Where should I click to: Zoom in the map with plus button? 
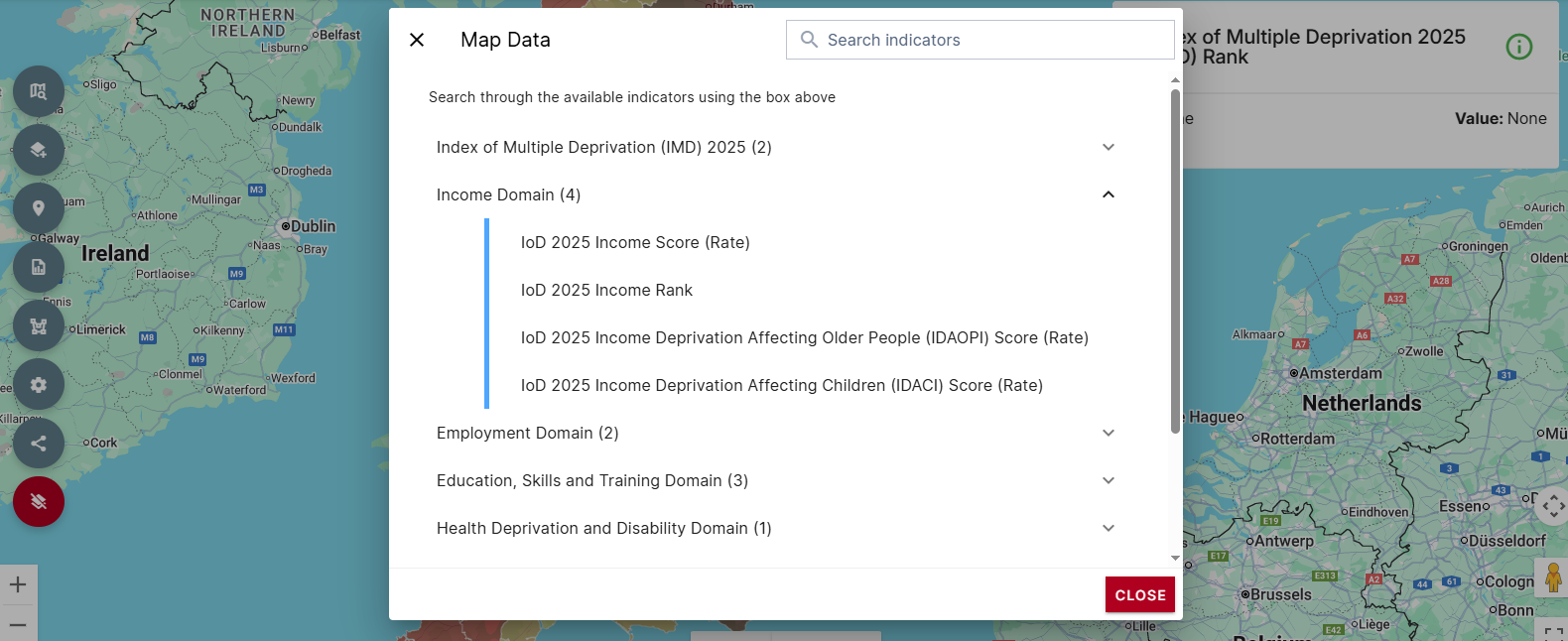click(18, 584)
